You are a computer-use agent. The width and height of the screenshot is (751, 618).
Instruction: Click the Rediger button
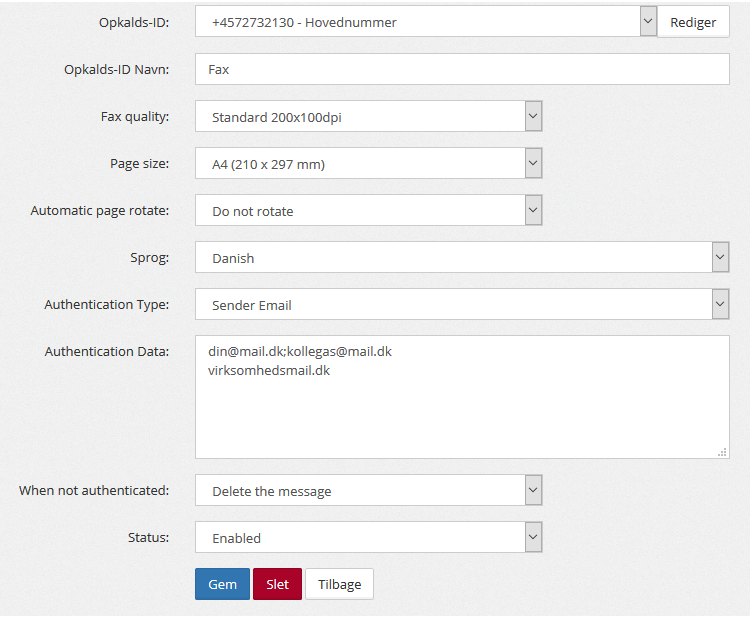pos(693,22)
